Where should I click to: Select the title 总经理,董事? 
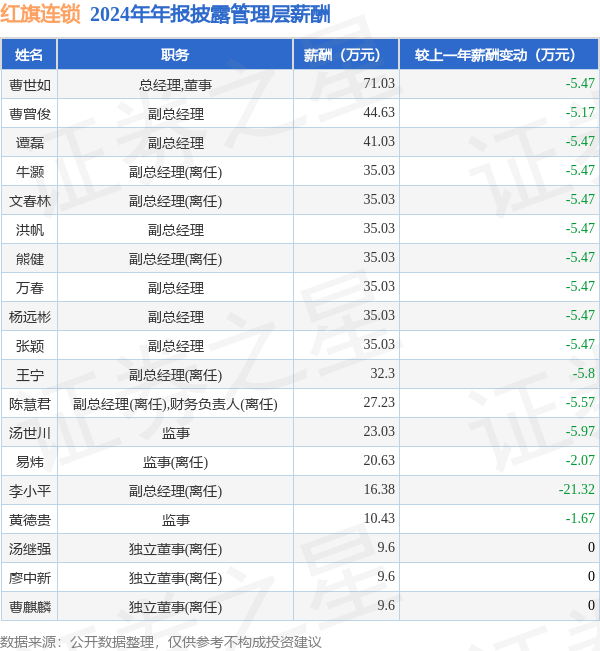[x=175, y=85]
